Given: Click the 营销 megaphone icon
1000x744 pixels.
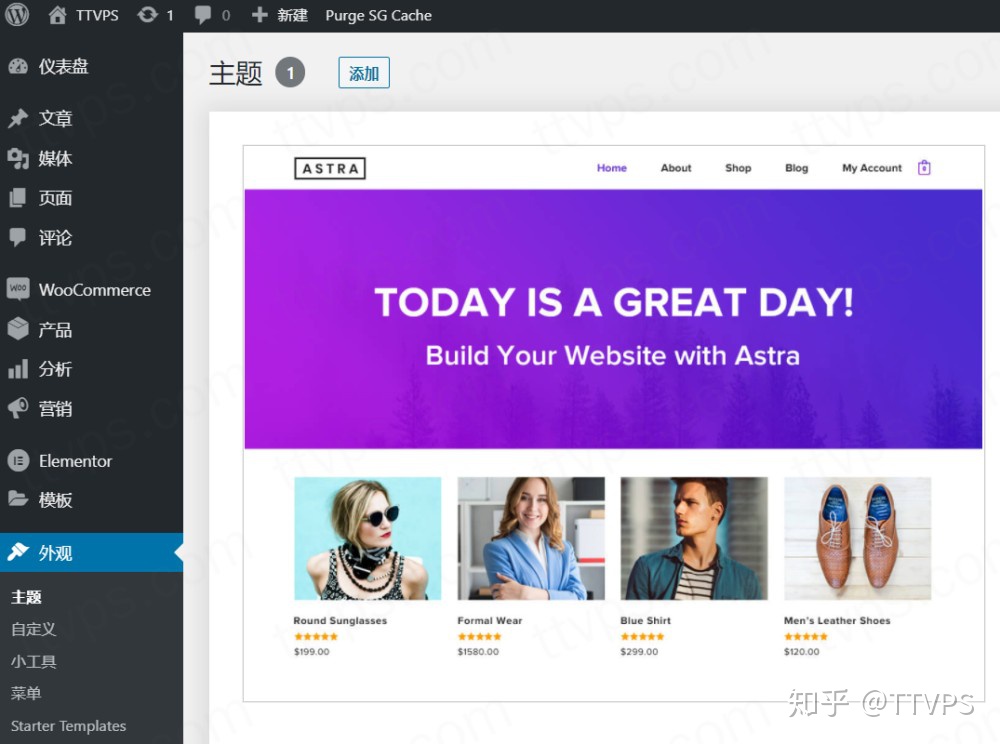Looking at the screenshot, I should click(x=18, y=408).
